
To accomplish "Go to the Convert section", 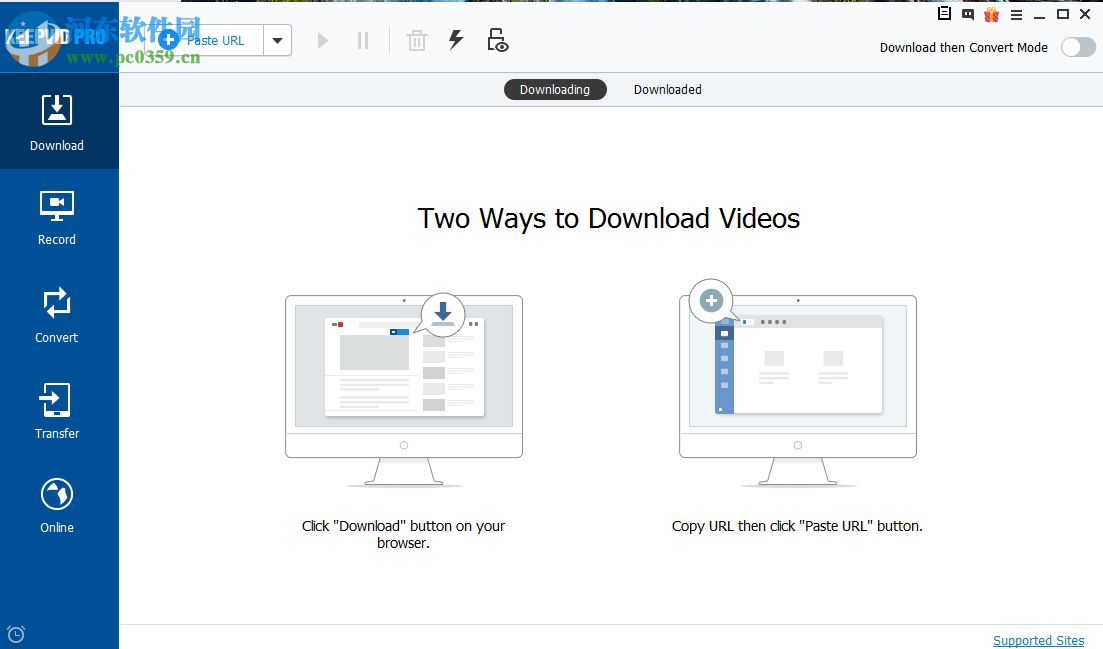I will point(57,315).
